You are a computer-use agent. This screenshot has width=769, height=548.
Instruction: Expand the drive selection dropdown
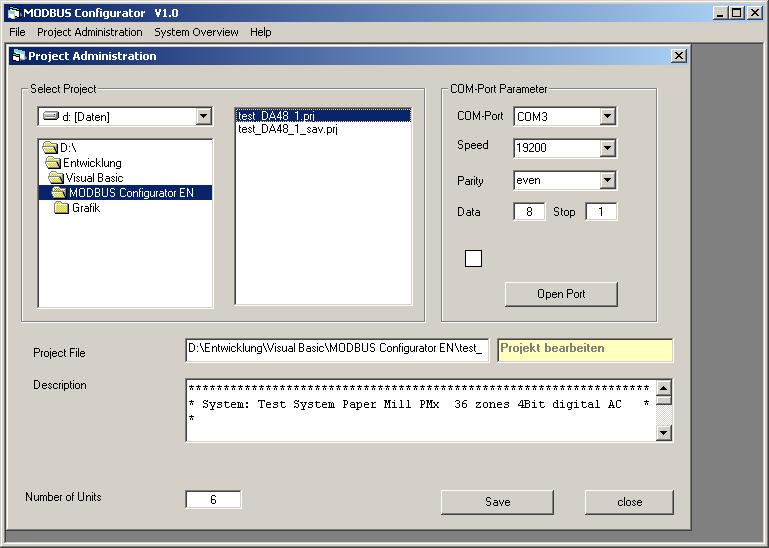[203, 117]
